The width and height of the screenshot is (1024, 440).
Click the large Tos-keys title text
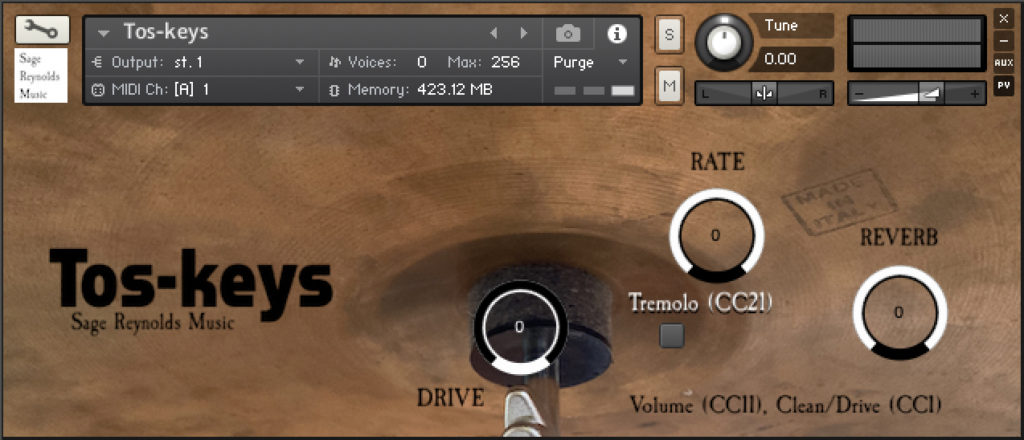[191, 283]
